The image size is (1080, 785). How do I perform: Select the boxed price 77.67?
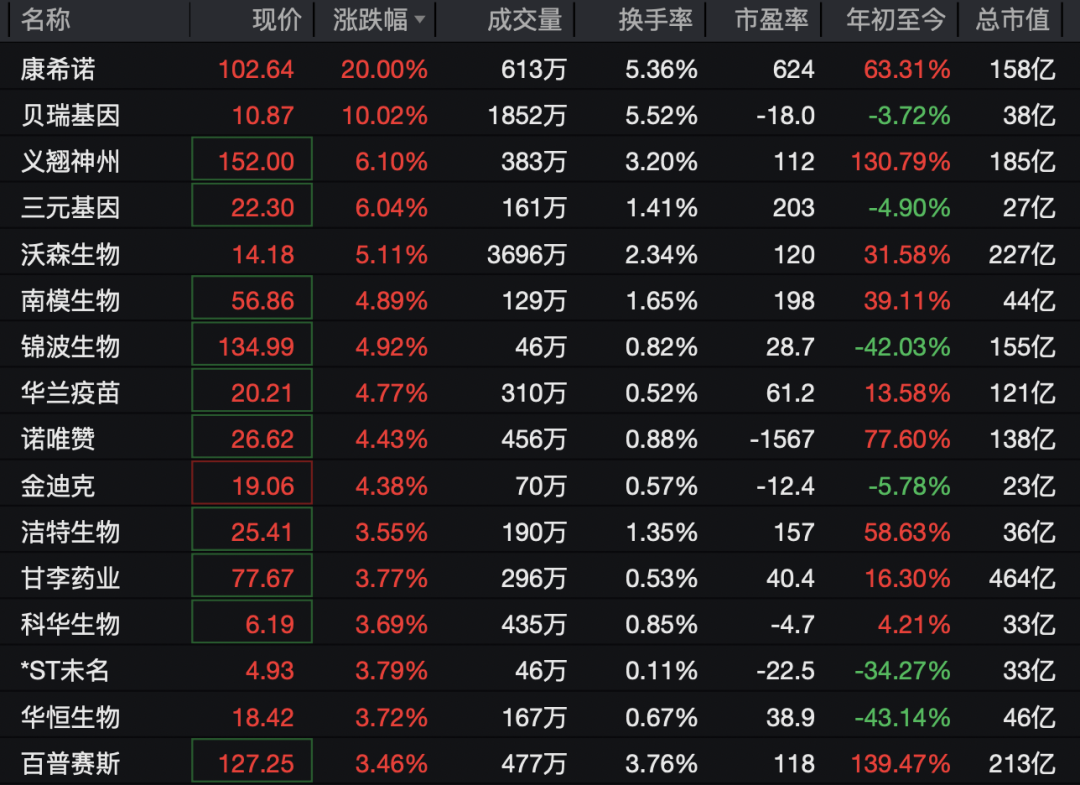point(252,575)
